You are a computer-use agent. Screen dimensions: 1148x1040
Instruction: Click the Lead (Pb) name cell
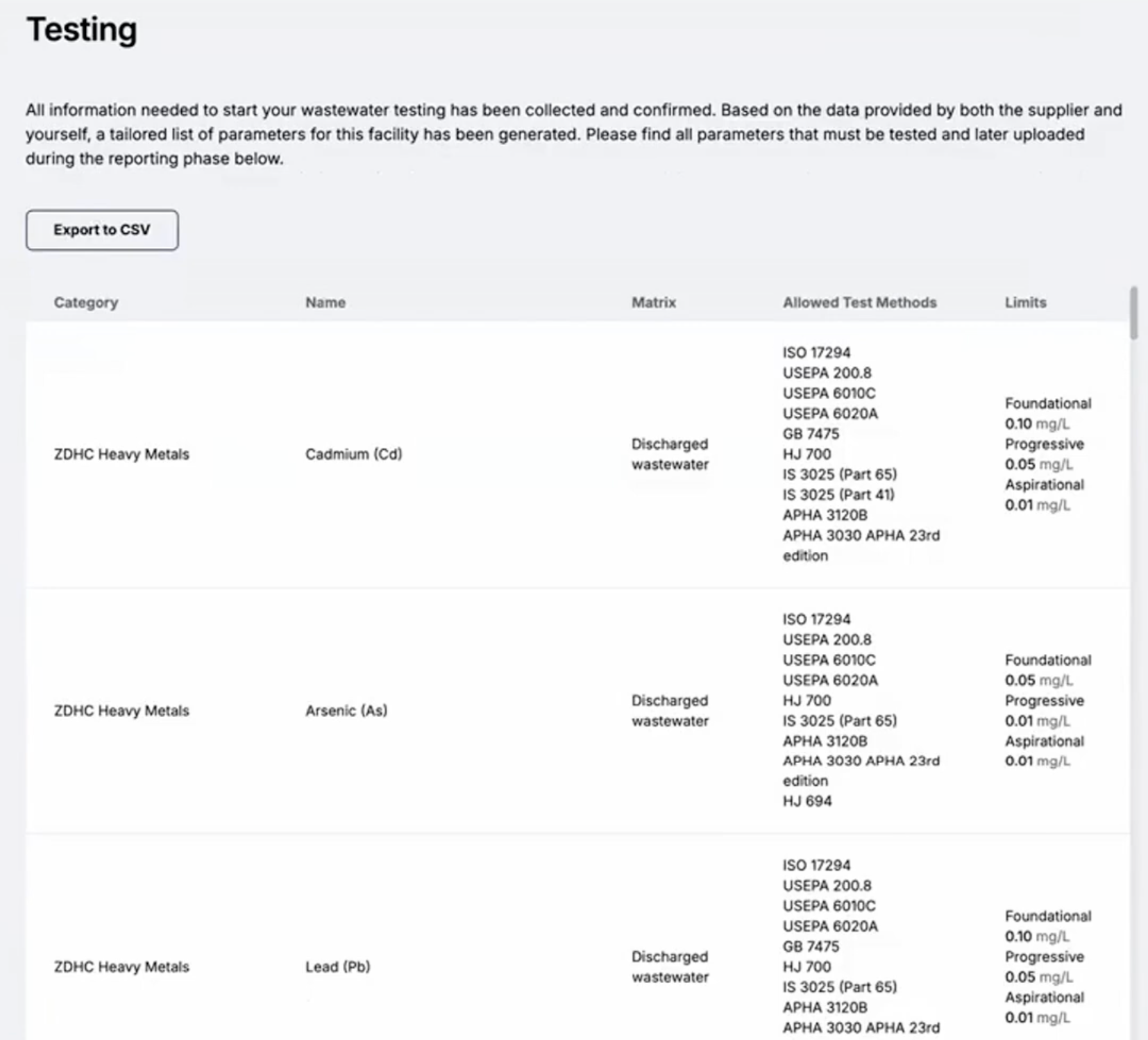[x=338, y=967]
